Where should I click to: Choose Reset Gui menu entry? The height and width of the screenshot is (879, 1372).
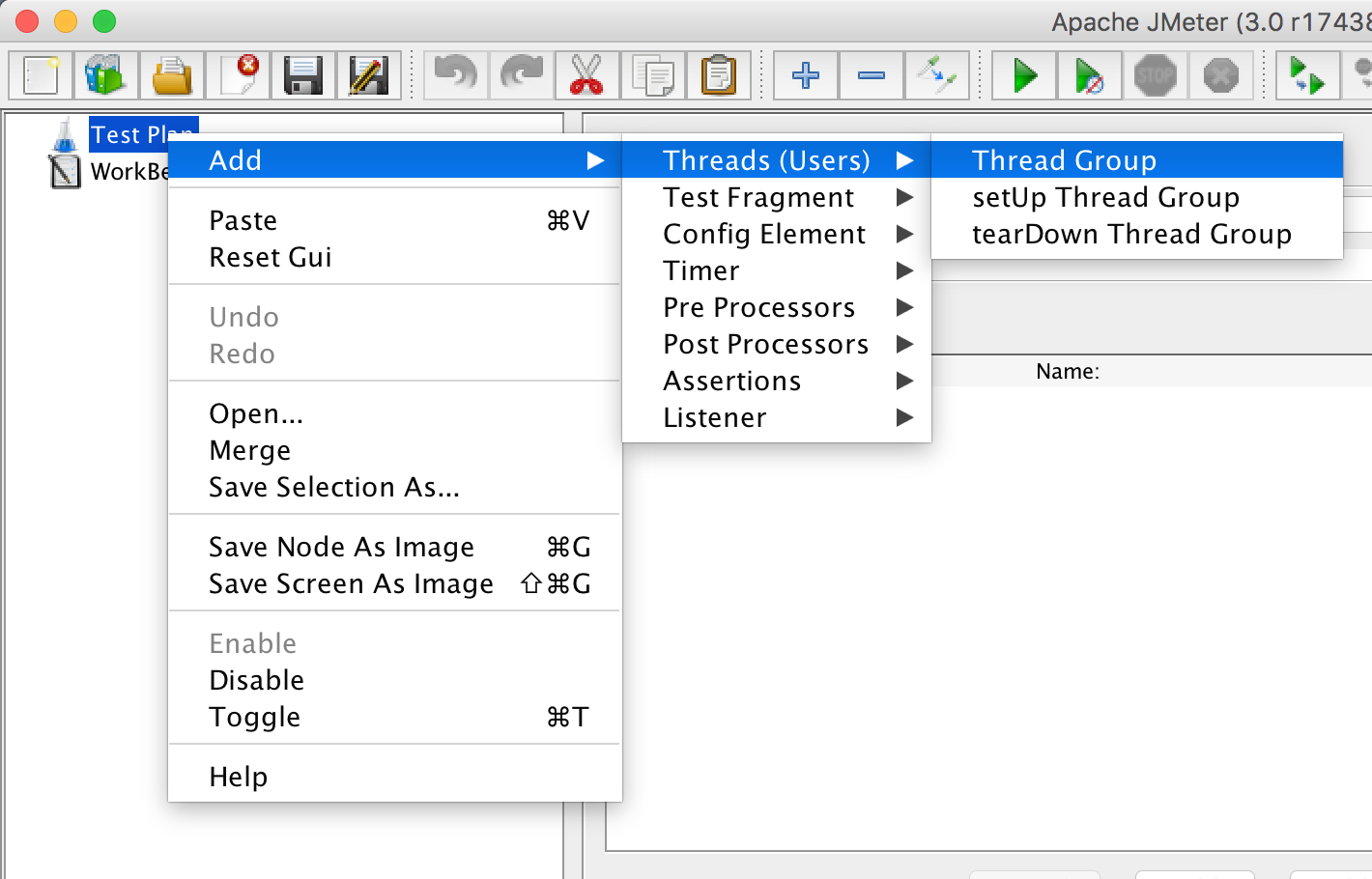tap(395, 257)
